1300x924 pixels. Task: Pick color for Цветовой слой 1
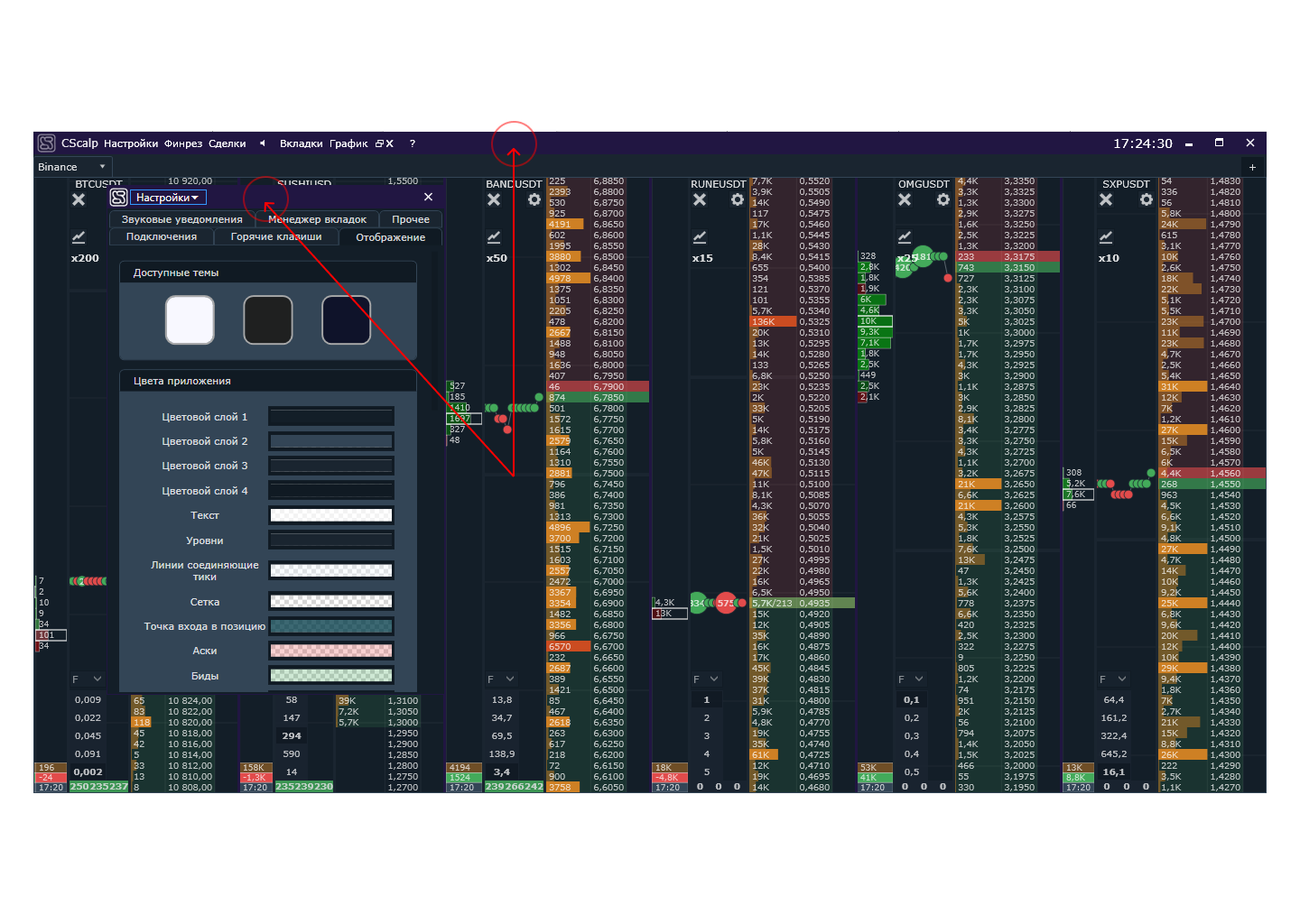[x=331, y=417]
